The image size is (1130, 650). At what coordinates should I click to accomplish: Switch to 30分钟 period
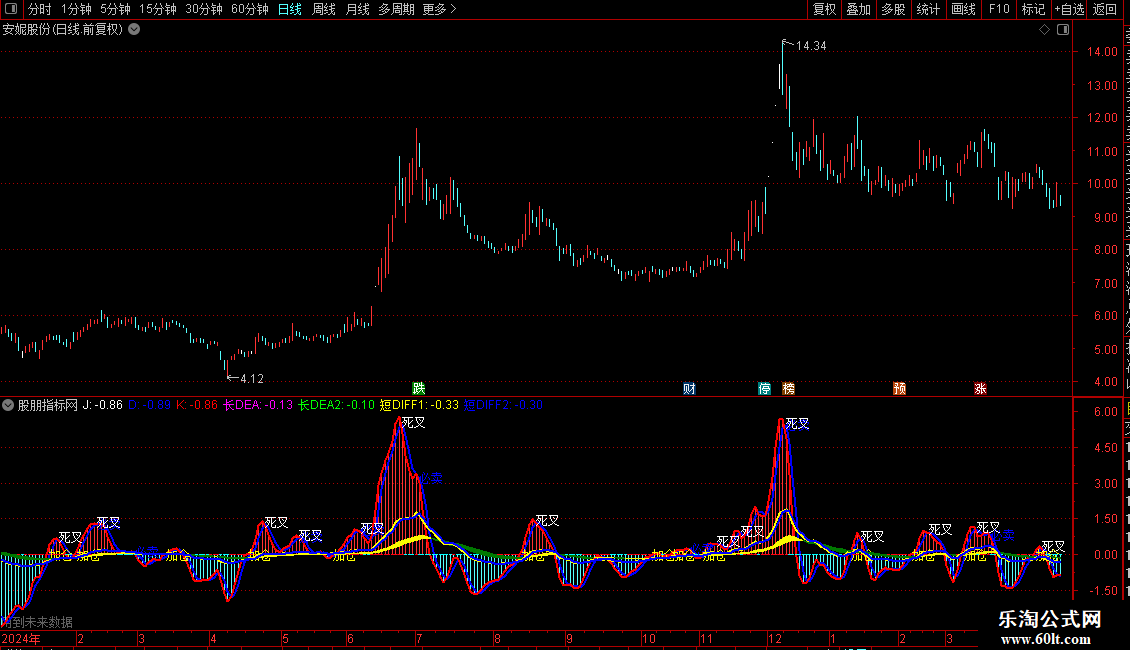coord(204,9)
